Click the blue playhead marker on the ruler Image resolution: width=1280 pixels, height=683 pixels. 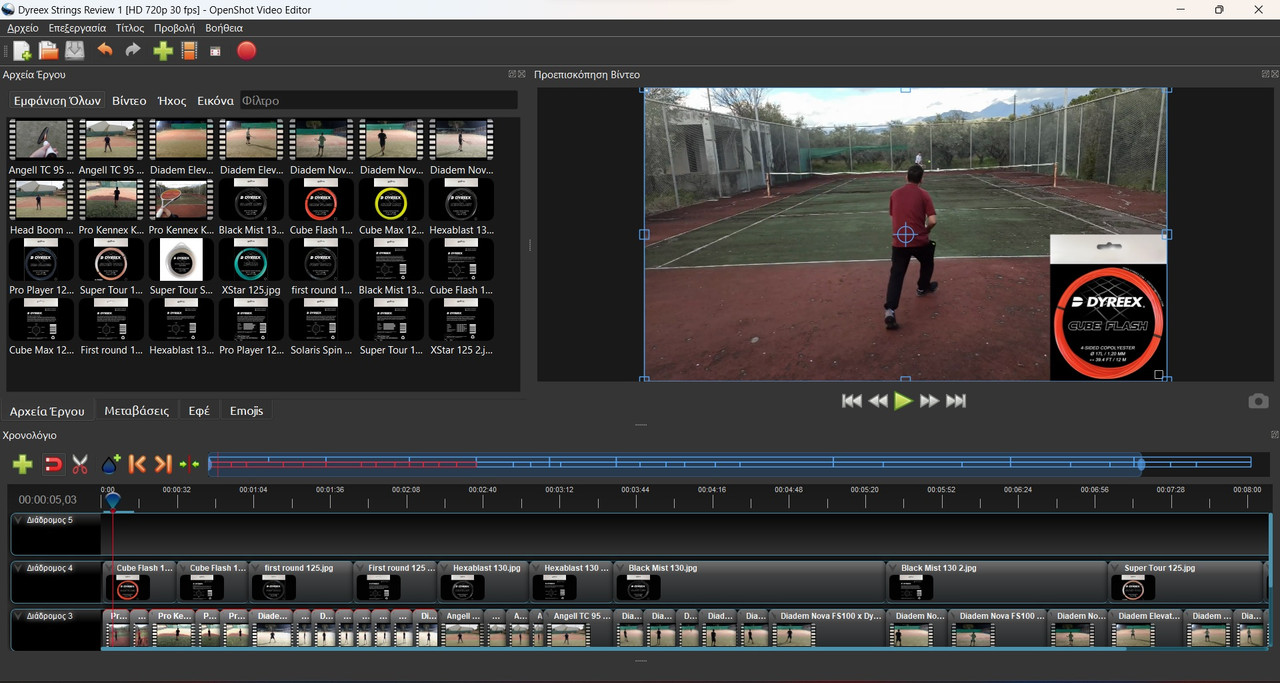tap(112, 499)
